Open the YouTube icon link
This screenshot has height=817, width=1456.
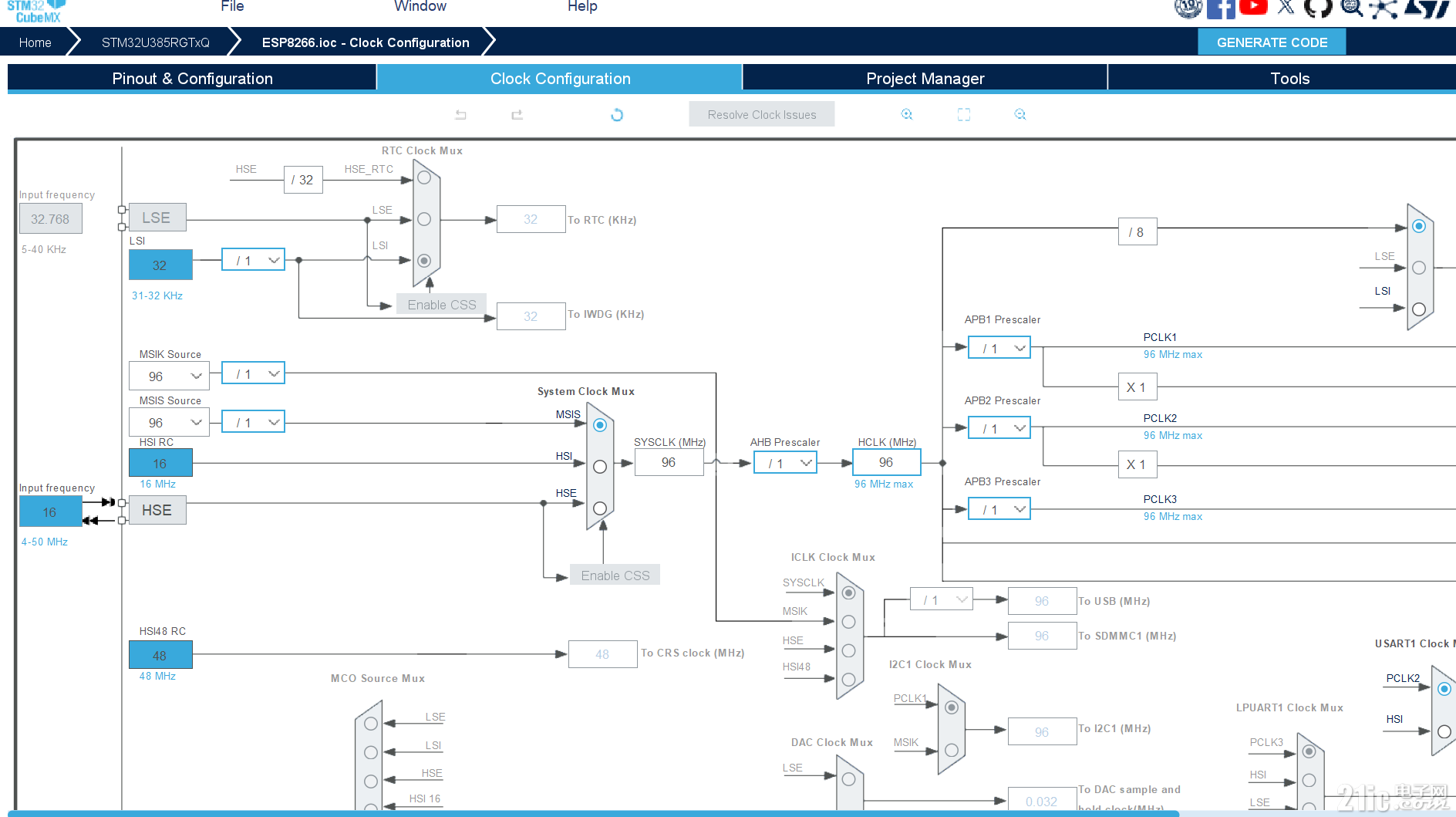click(x=1253, y=7)
